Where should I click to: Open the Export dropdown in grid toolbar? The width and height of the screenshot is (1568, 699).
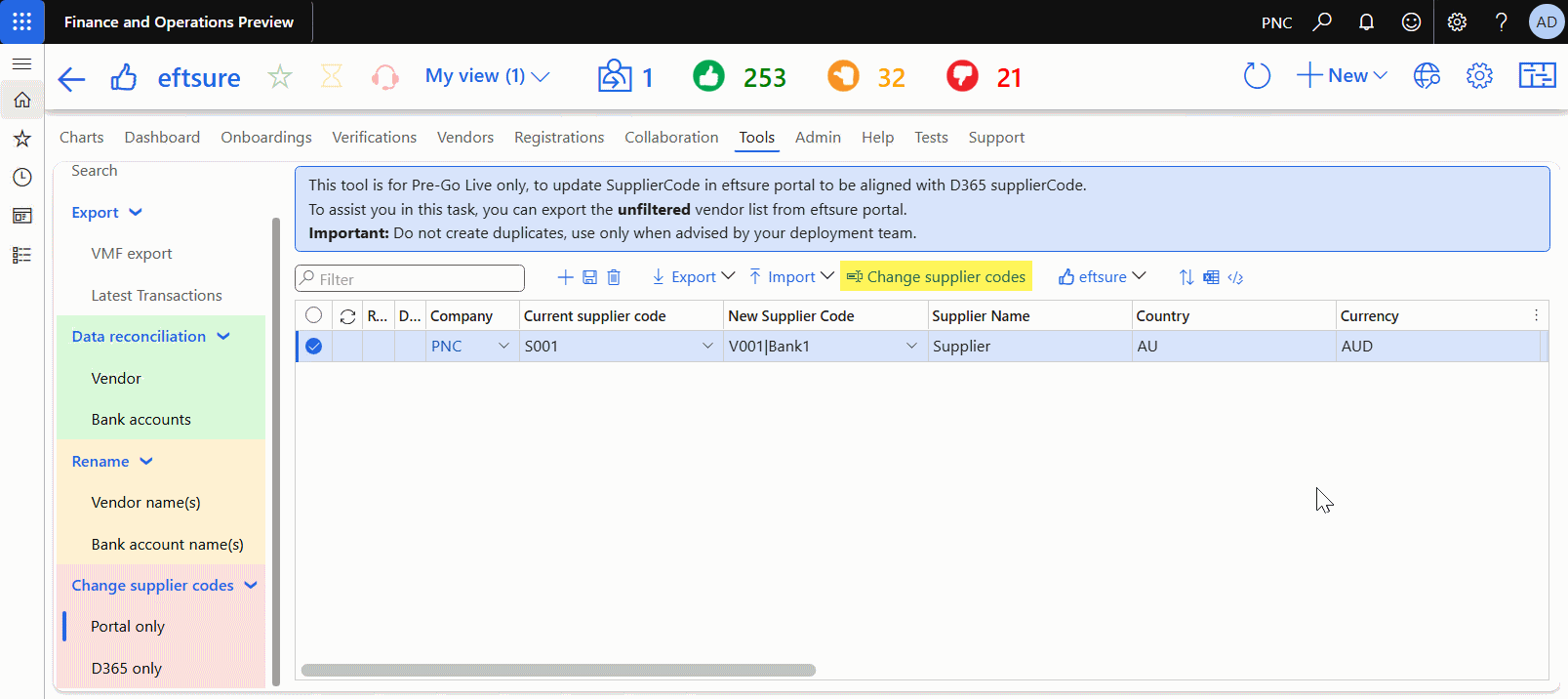coord(693,277)
